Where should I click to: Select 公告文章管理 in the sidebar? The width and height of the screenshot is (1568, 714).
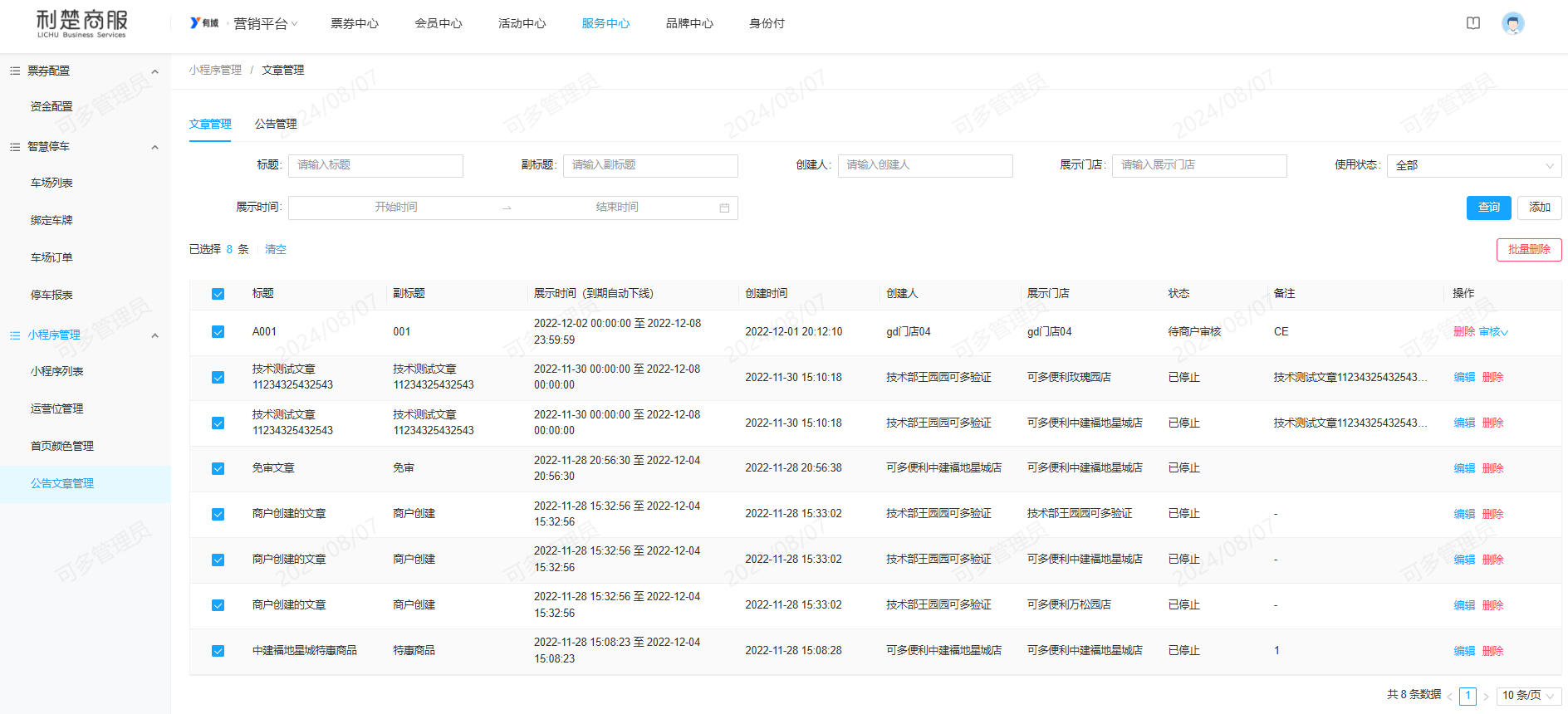62,483
